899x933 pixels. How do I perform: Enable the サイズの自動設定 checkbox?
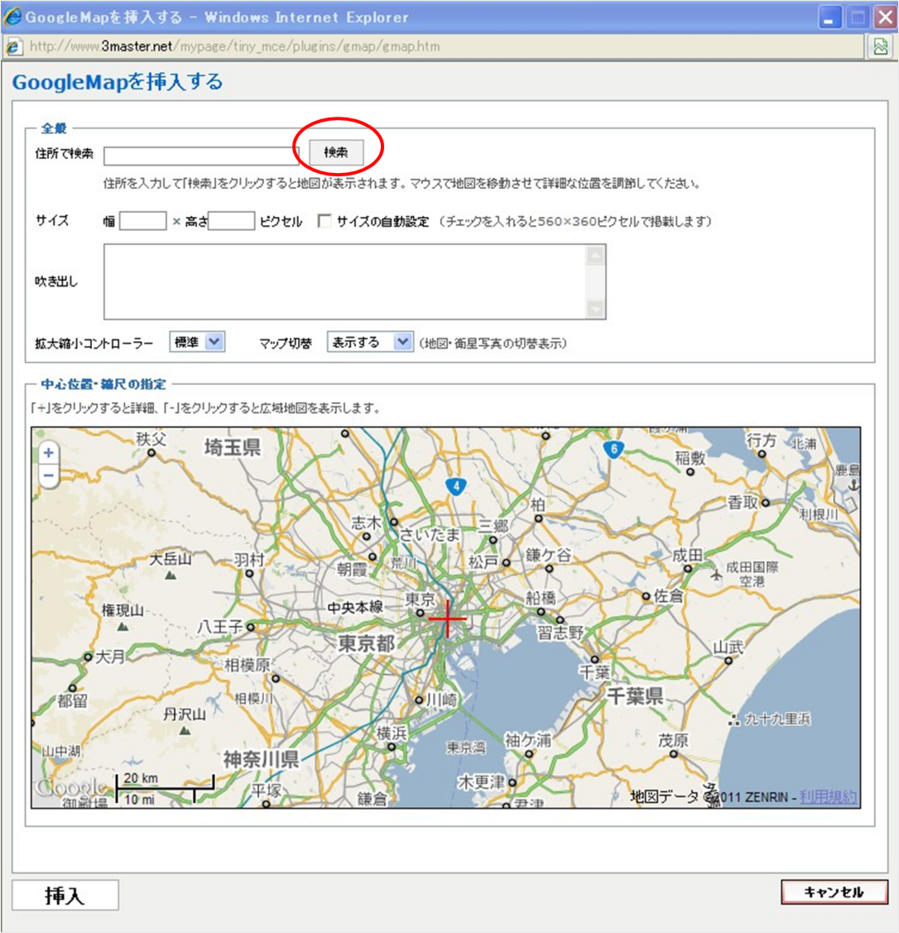point(324,221)
